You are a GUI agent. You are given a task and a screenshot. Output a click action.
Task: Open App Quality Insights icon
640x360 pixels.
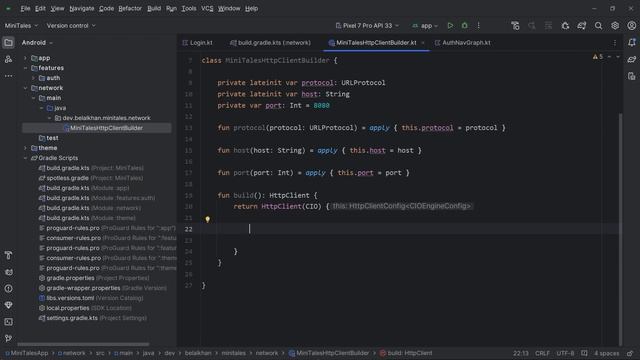tap(8, 305)
